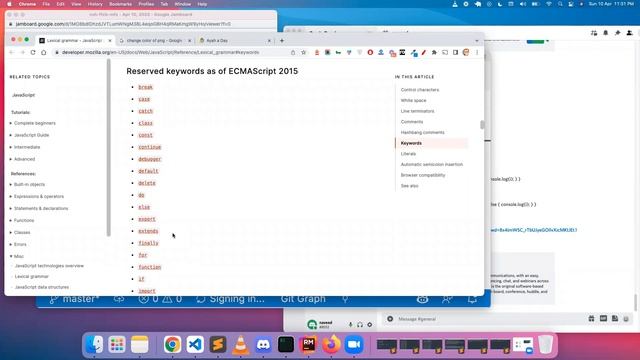Open the import keyword link

pyautogui.click(x=147, y=291)
